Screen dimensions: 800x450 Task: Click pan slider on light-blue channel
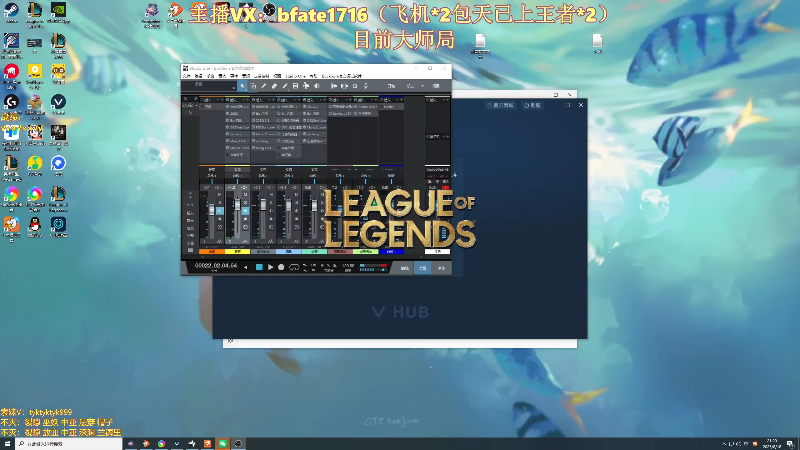pos(288,182)
